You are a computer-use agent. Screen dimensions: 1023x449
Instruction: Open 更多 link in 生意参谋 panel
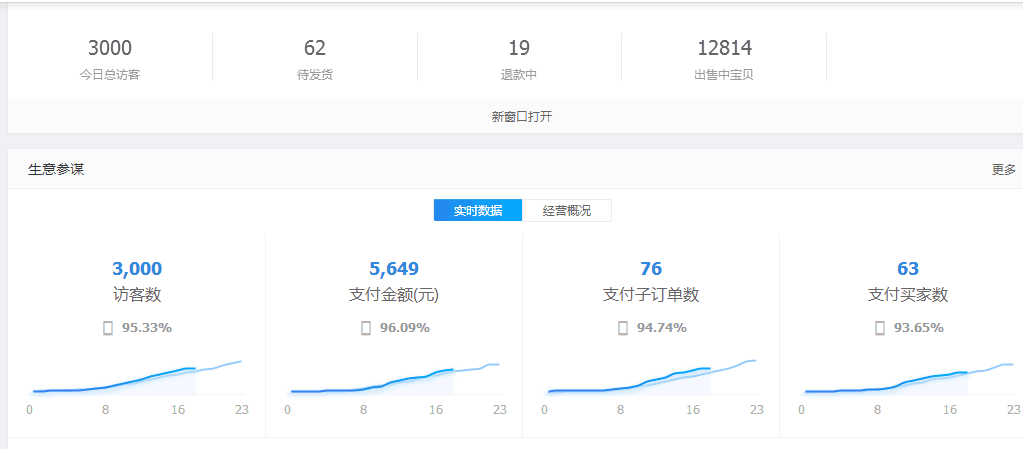(1003, 170)
